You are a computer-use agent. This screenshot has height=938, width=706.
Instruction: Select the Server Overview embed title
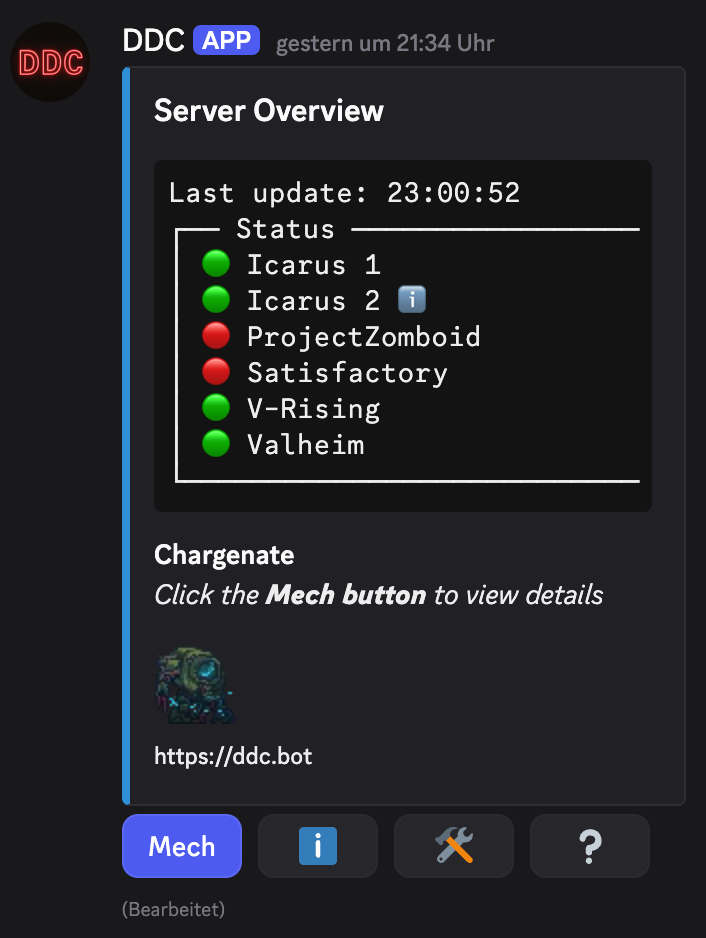click(x=268, y=111)
